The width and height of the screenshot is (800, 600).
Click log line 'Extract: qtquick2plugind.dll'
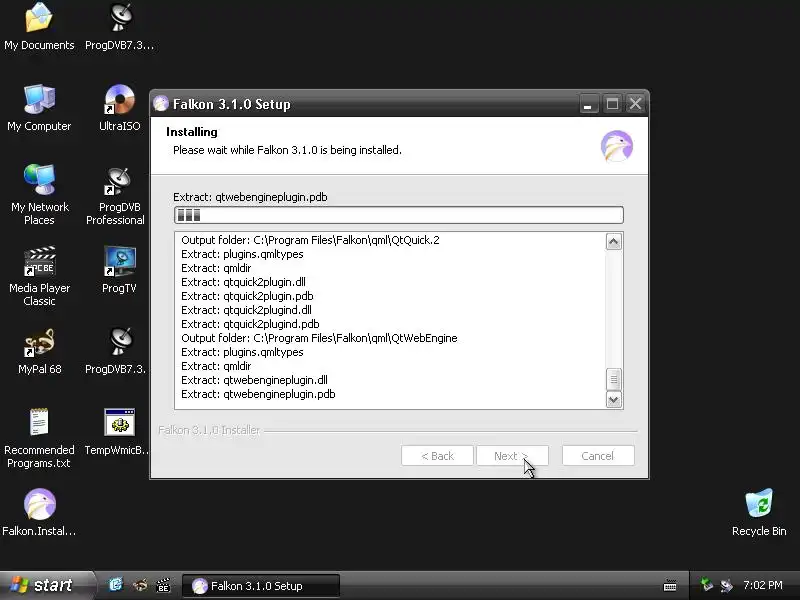[246, 310]
